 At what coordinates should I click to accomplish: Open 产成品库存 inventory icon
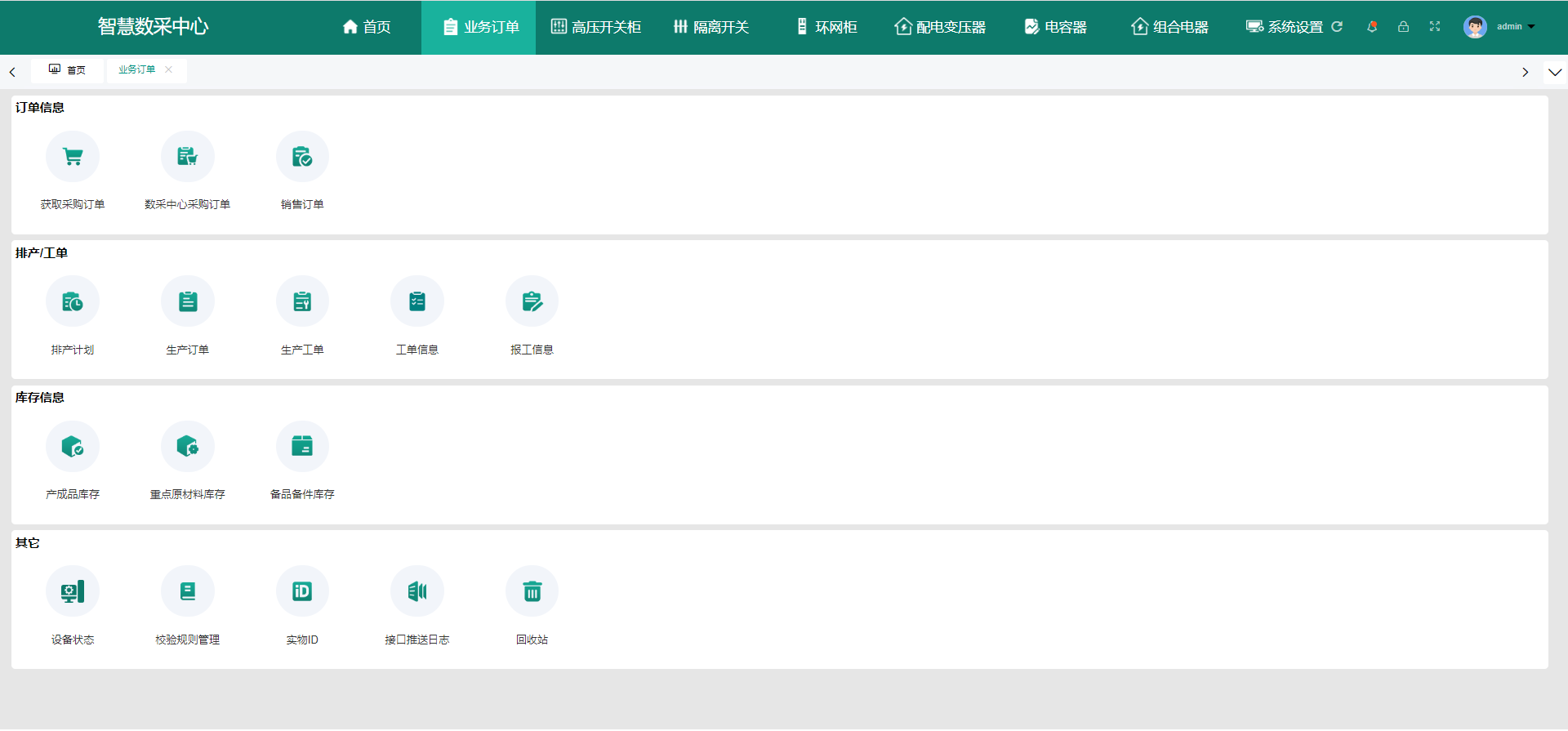point(73,447)
